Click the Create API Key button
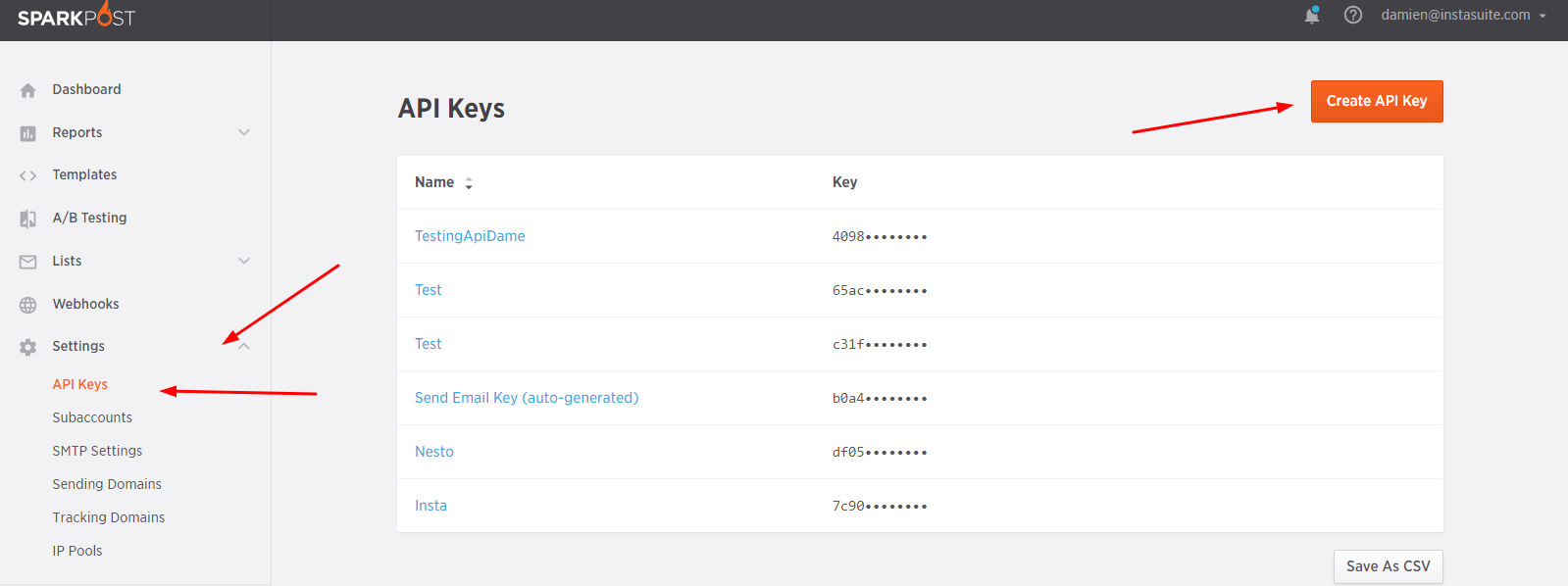The width and height of the screenshot is (1568, 586). (1377, 101)
